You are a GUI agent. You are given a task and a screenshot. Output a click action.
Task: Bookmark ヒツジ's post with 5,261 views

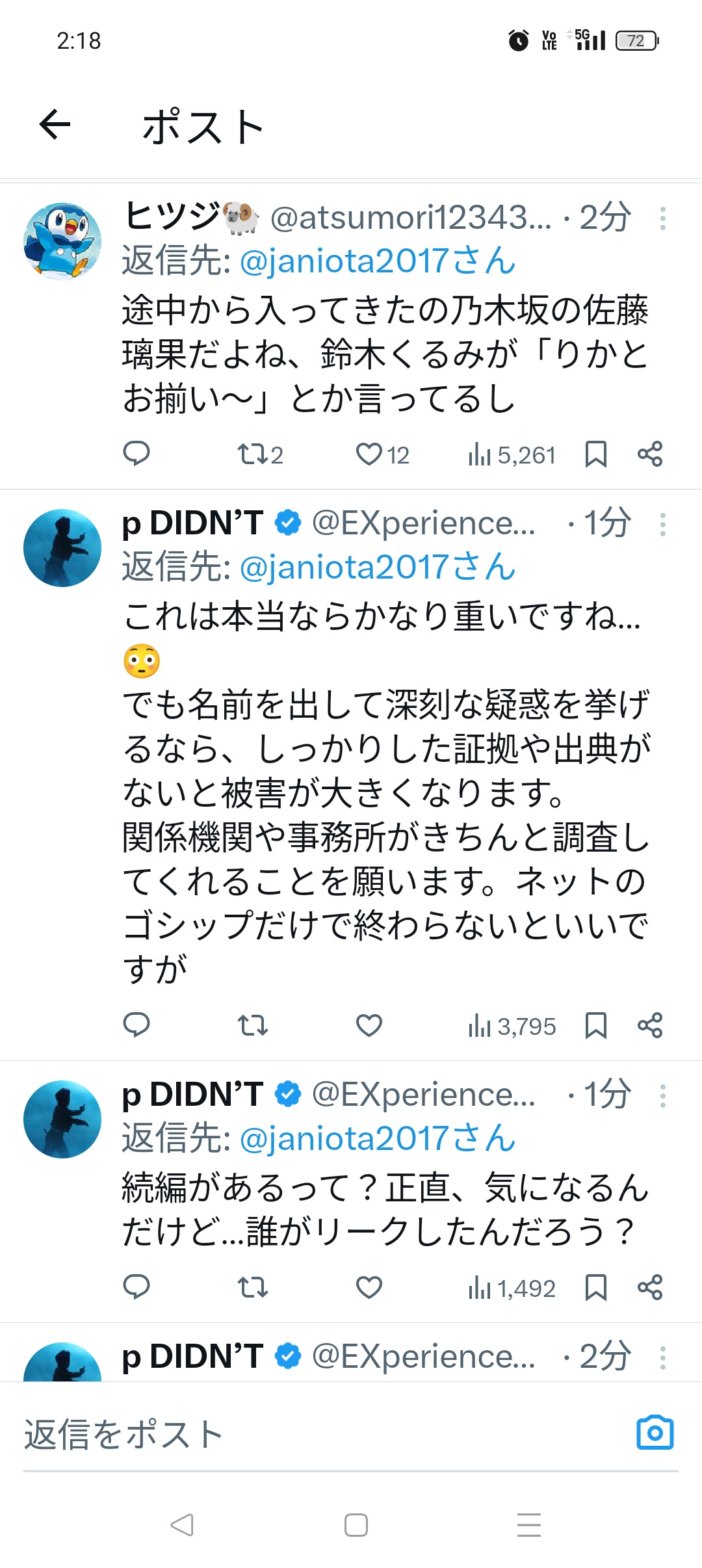pyautogui.click(x=595, y=454)
